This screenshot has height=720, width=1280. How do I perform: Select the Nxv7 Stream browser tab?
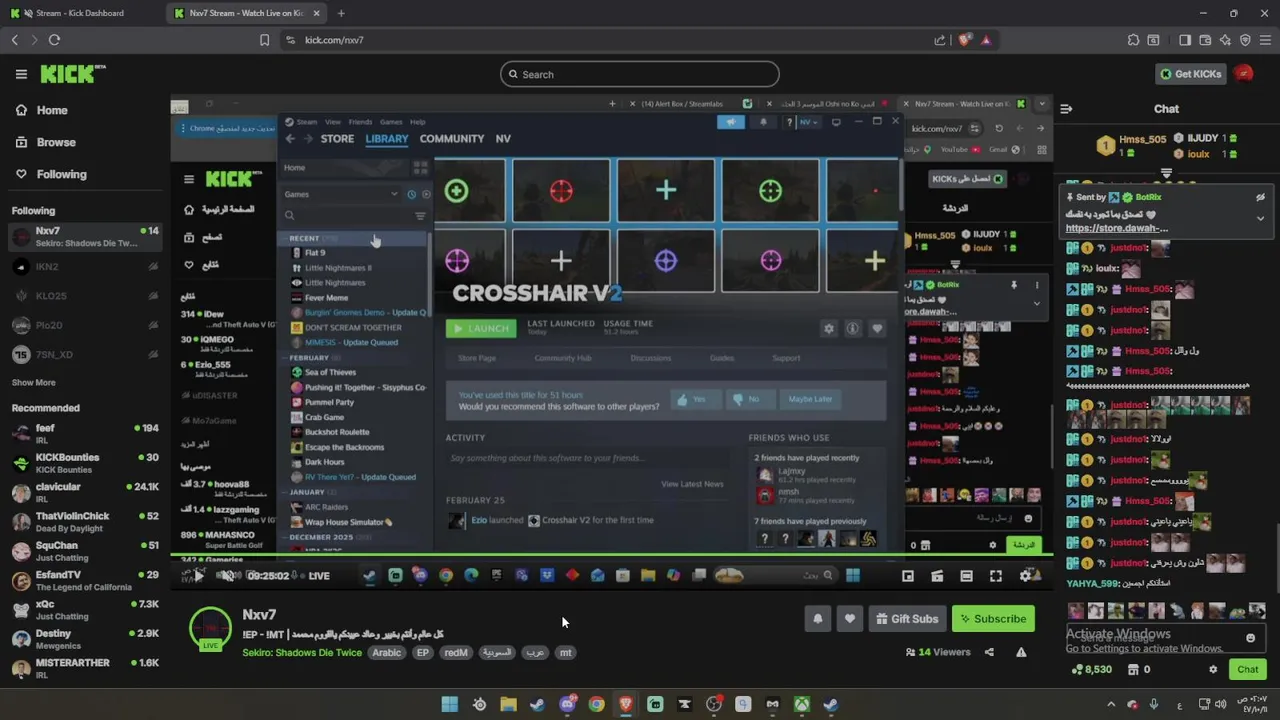[245, 13]
